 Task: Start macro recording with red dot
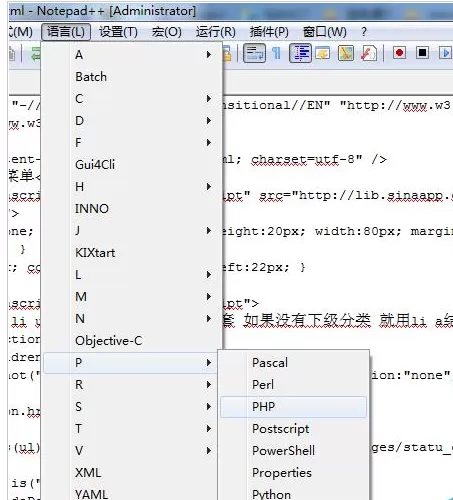click(399, 53)
